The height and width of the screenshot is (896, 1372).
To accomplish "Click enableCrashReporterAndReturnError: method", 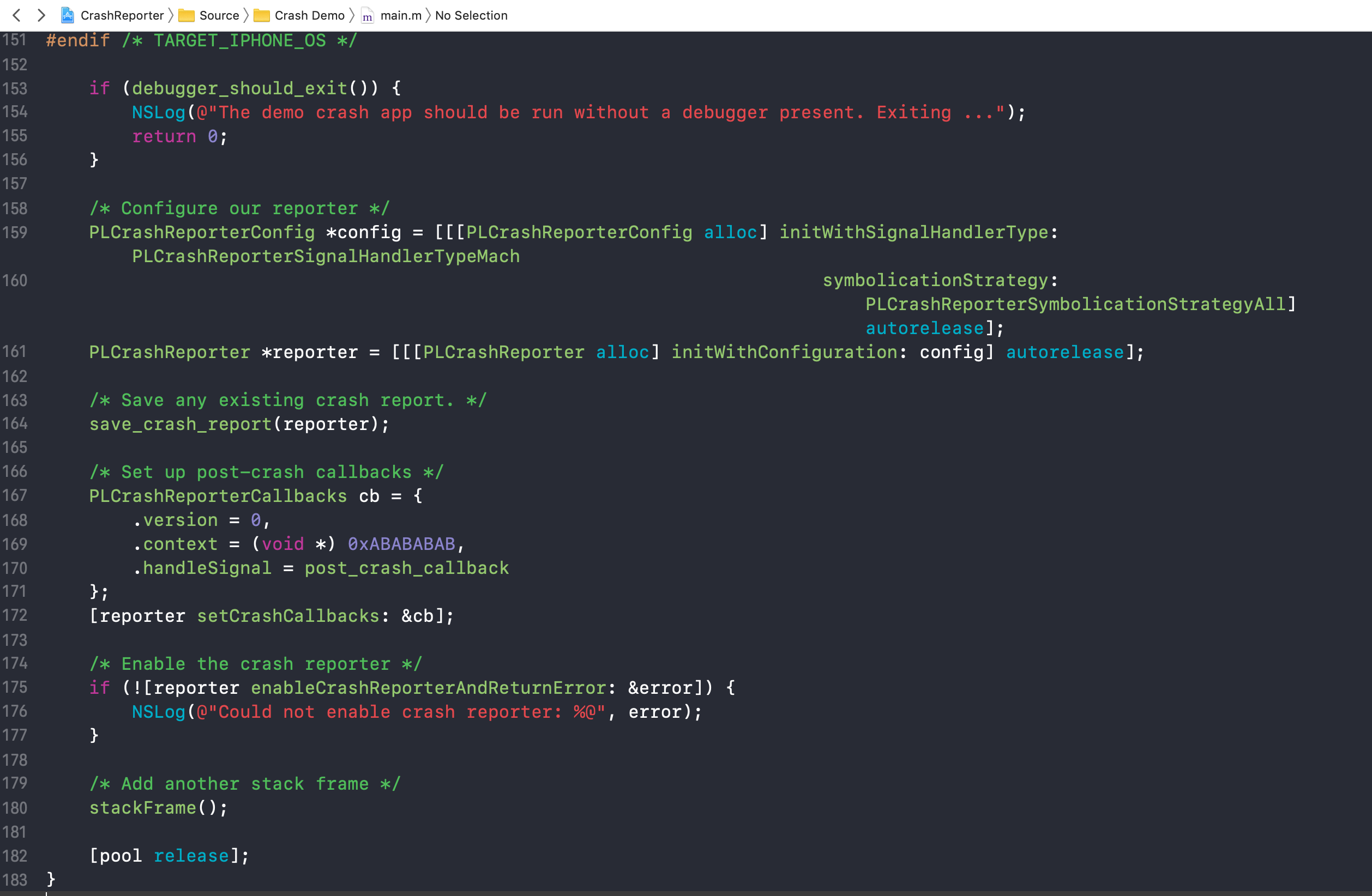I will point(434,687).
